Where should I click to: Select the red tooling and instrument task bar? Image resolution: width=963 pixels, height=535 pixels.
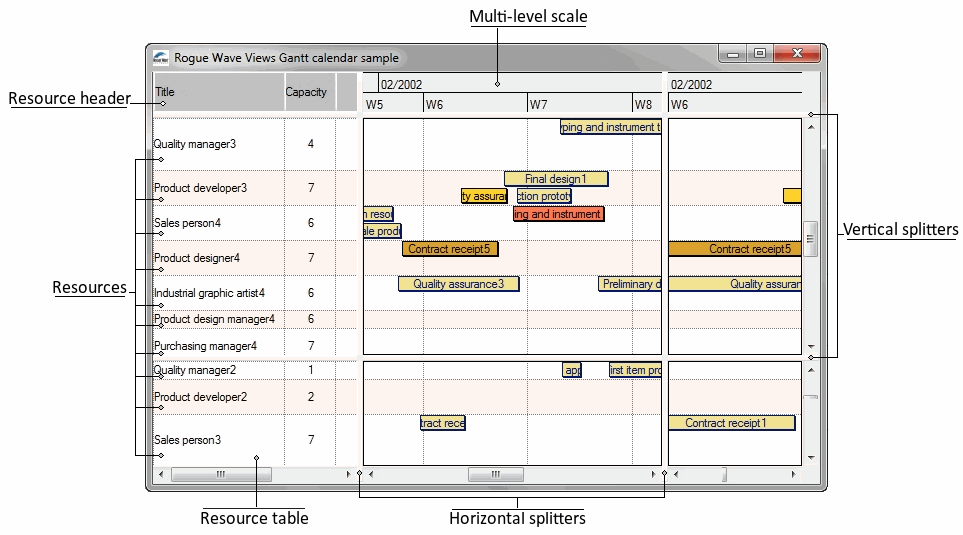coord(559,214)
